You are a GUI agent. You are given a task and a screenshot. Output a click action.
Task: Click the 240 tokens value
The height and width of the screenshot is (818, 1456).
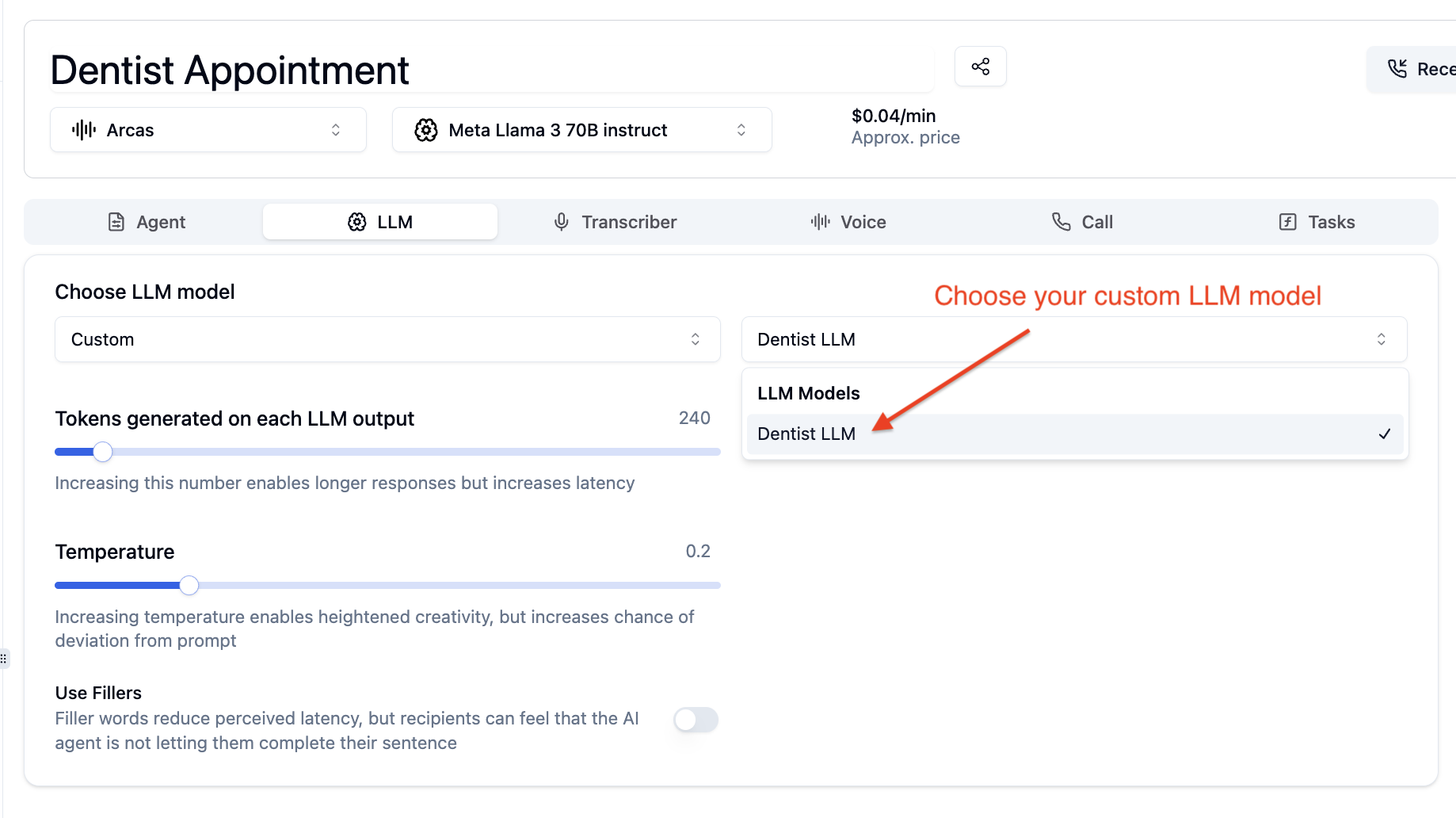[695, 418]
